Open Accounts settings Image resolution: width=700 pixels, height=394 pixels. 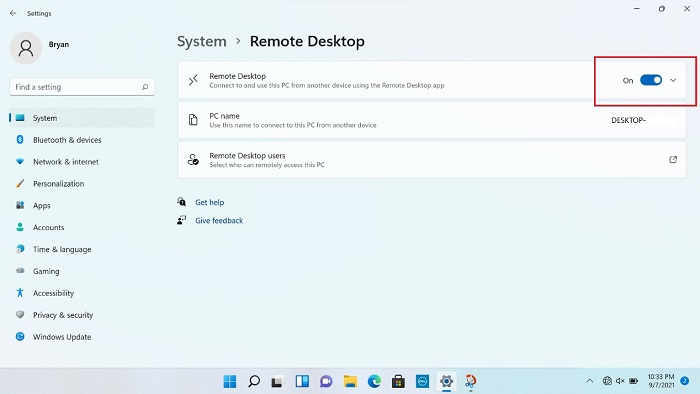[82, 227]
